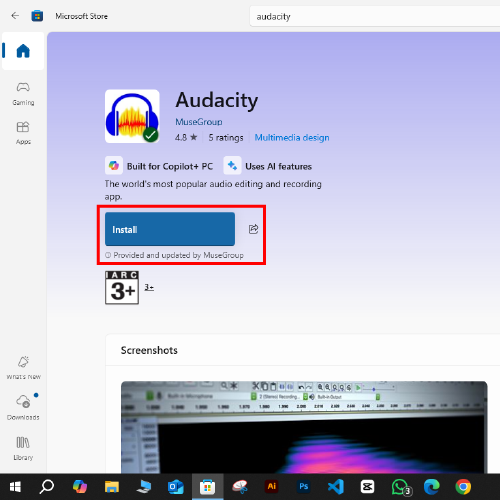Open the 3+ age rating link
This screenshot has width=500, height=500.
tap(149, 287)
